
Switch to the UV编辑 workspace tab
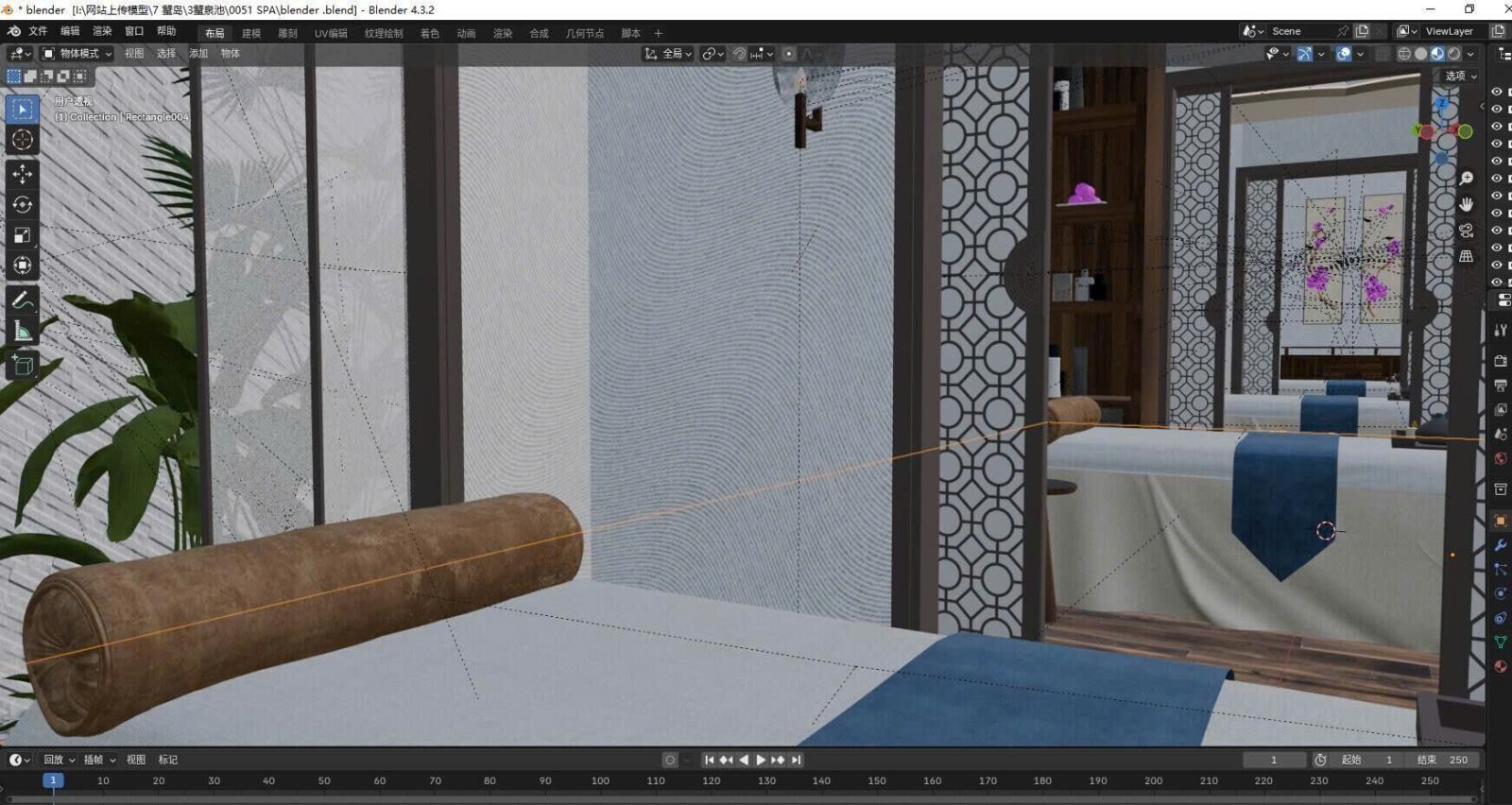331,33
